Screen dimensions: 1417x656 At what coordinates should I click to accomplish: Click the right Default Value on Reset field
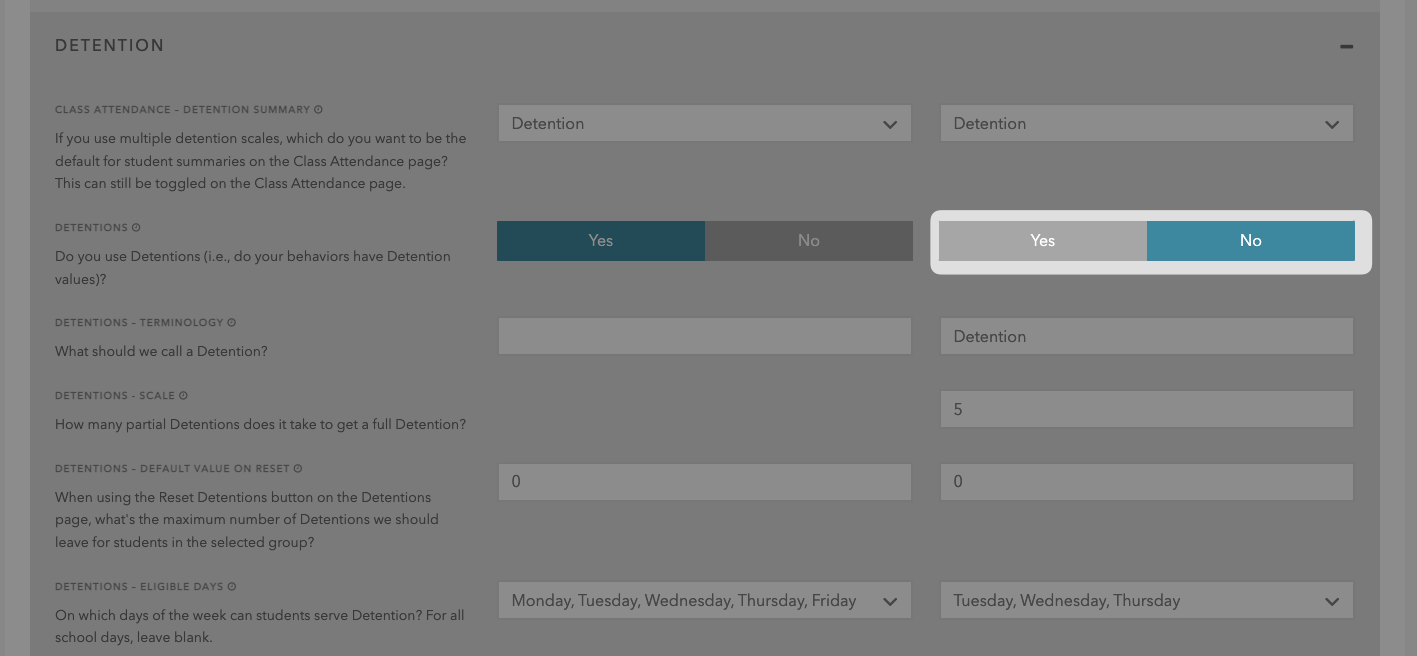click(x=1146, y=482)
